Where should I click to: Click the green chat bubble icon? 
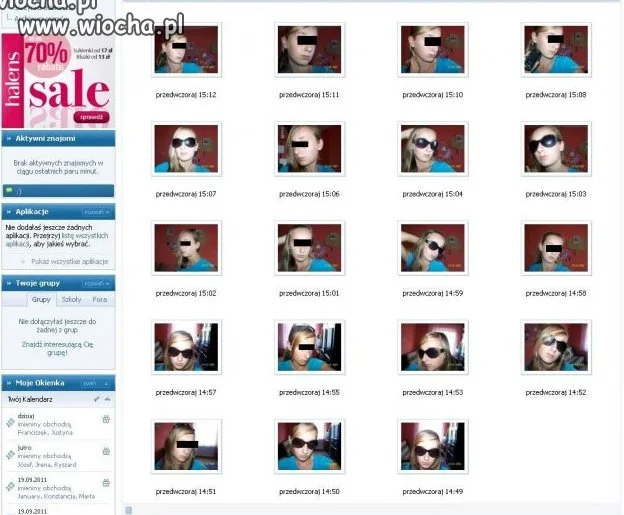(x=9, y=191)
